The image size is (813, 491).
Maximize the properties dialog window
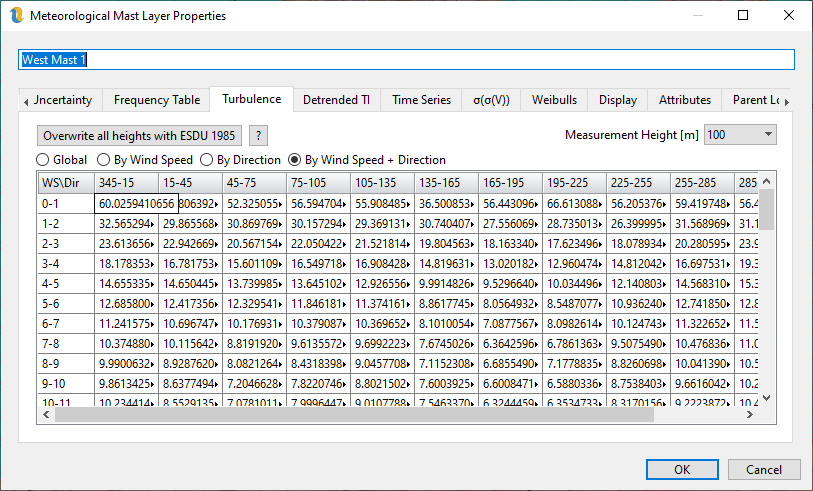coord(743,16)
